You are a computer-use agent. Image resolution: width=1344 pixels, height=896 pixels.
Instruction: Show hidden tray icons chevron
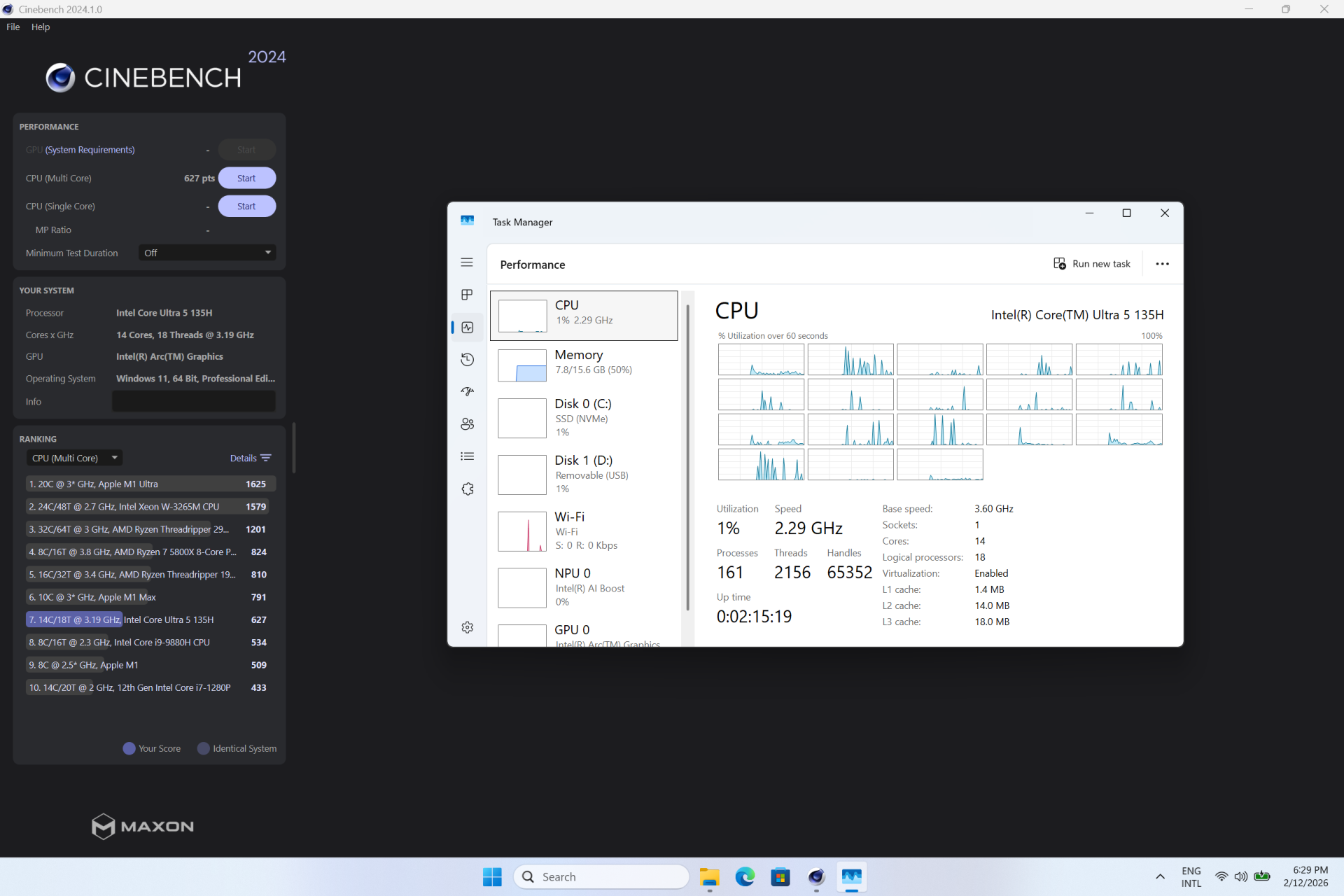coord(1160,876)
